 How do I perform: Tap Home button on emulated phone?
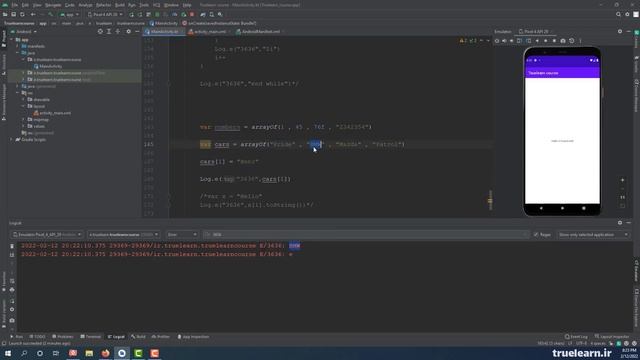pyautogui.click(x=562, y=208)
